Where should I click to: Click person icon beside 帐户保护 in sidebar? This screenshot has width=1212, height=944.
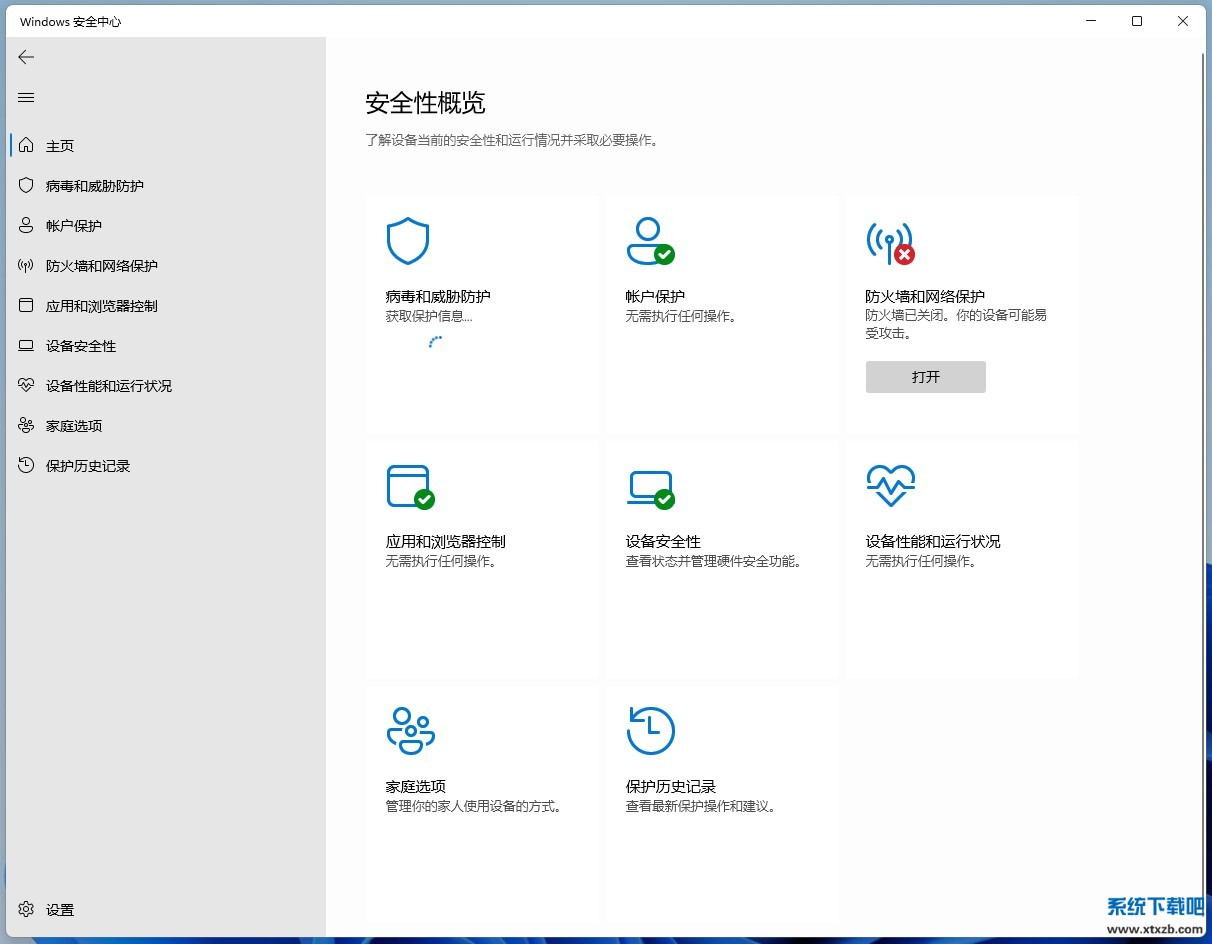[26, 225]
